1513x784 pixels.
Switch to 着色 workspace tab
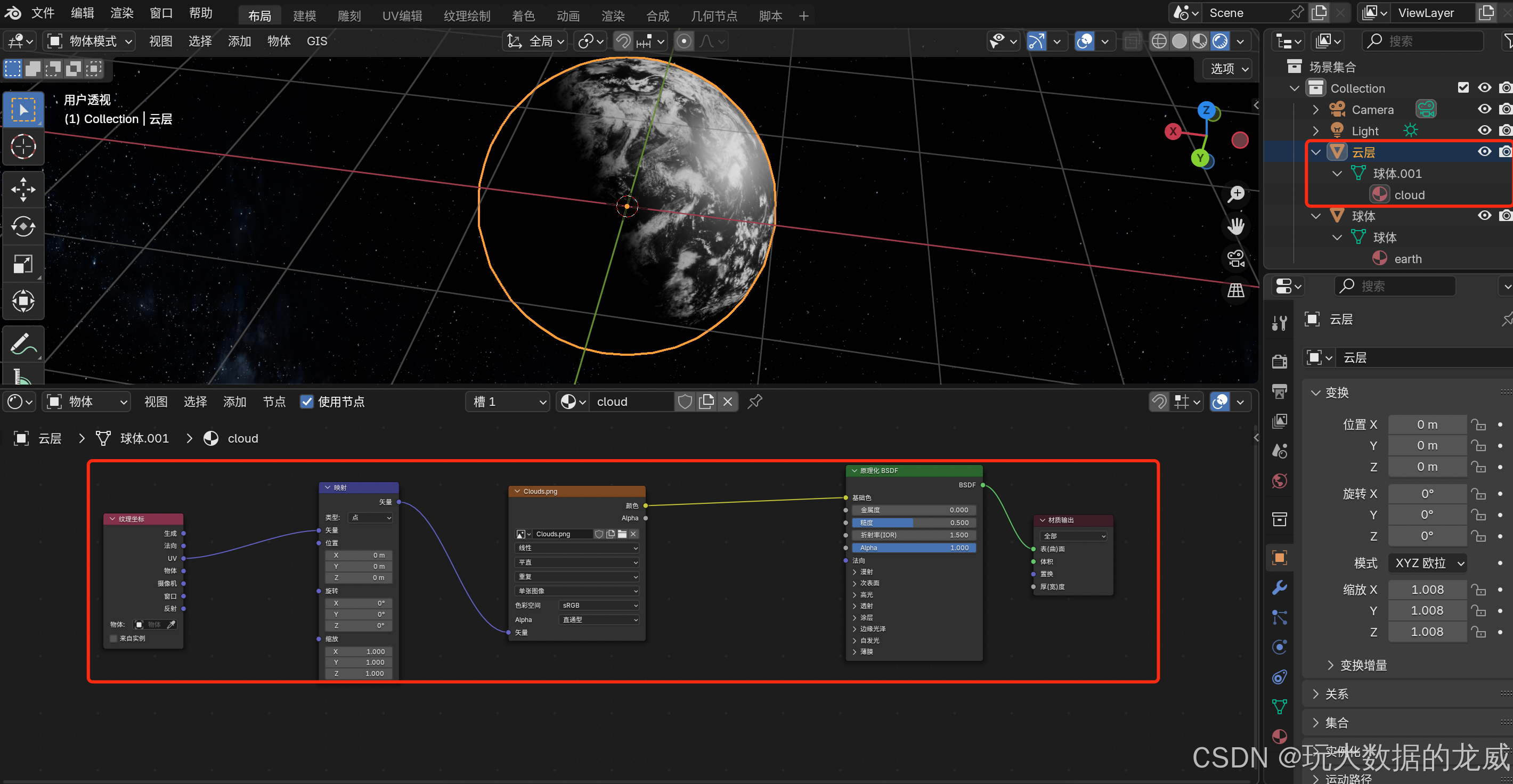pos(523,16)
